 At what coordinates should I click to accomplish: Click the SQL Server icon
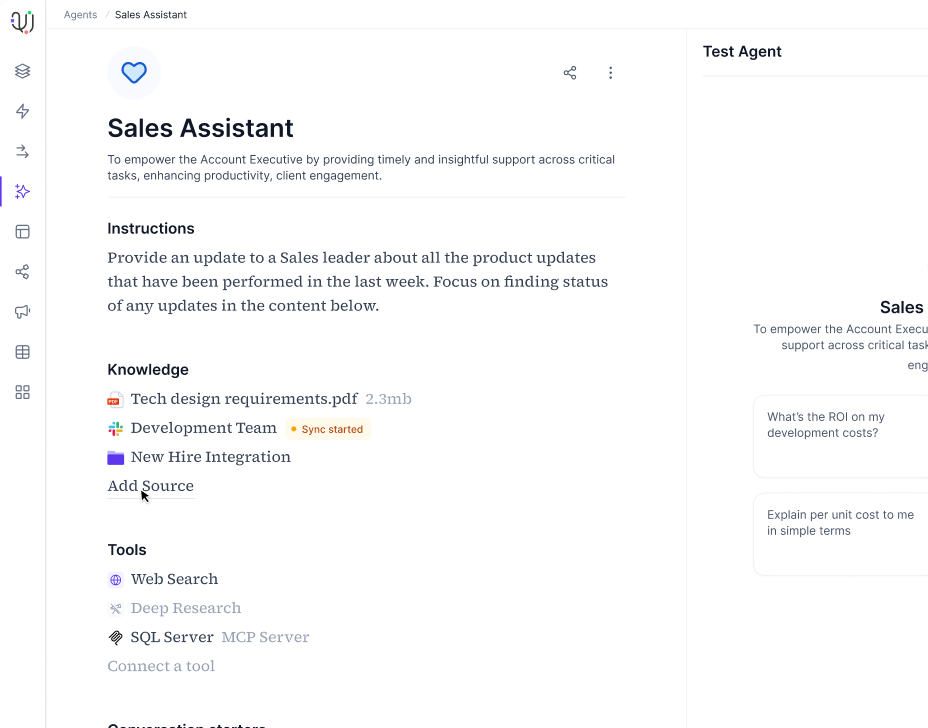coord(115,637)
